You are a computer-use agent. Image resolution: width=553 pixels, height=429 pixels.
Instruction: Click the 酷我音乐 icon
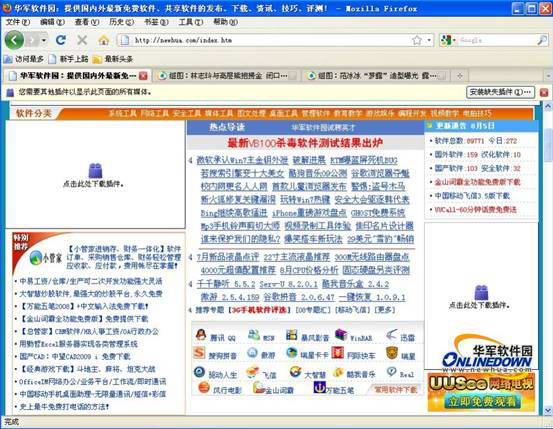click(338, 372)
